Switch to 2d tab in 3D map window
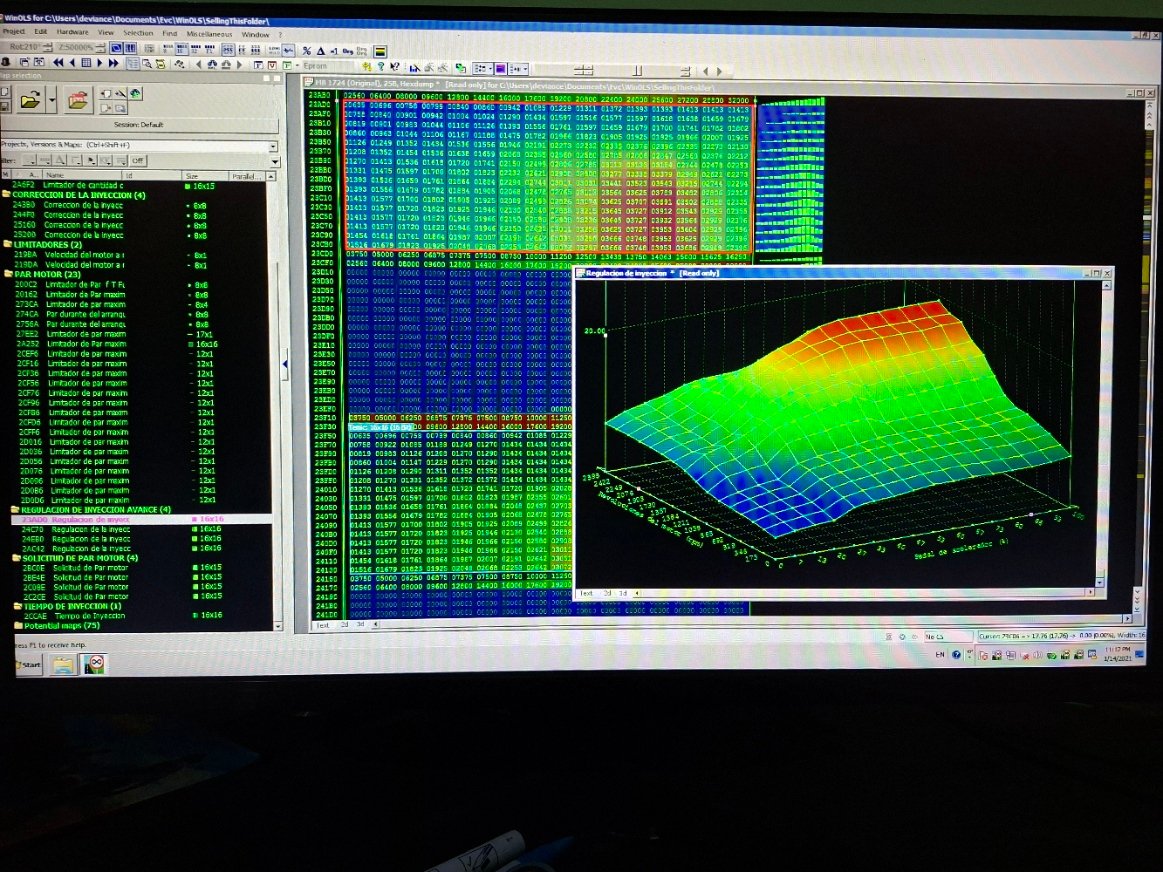Image resolution: width=1163 pixels, height=872 pixels. (x=604, y=593)
